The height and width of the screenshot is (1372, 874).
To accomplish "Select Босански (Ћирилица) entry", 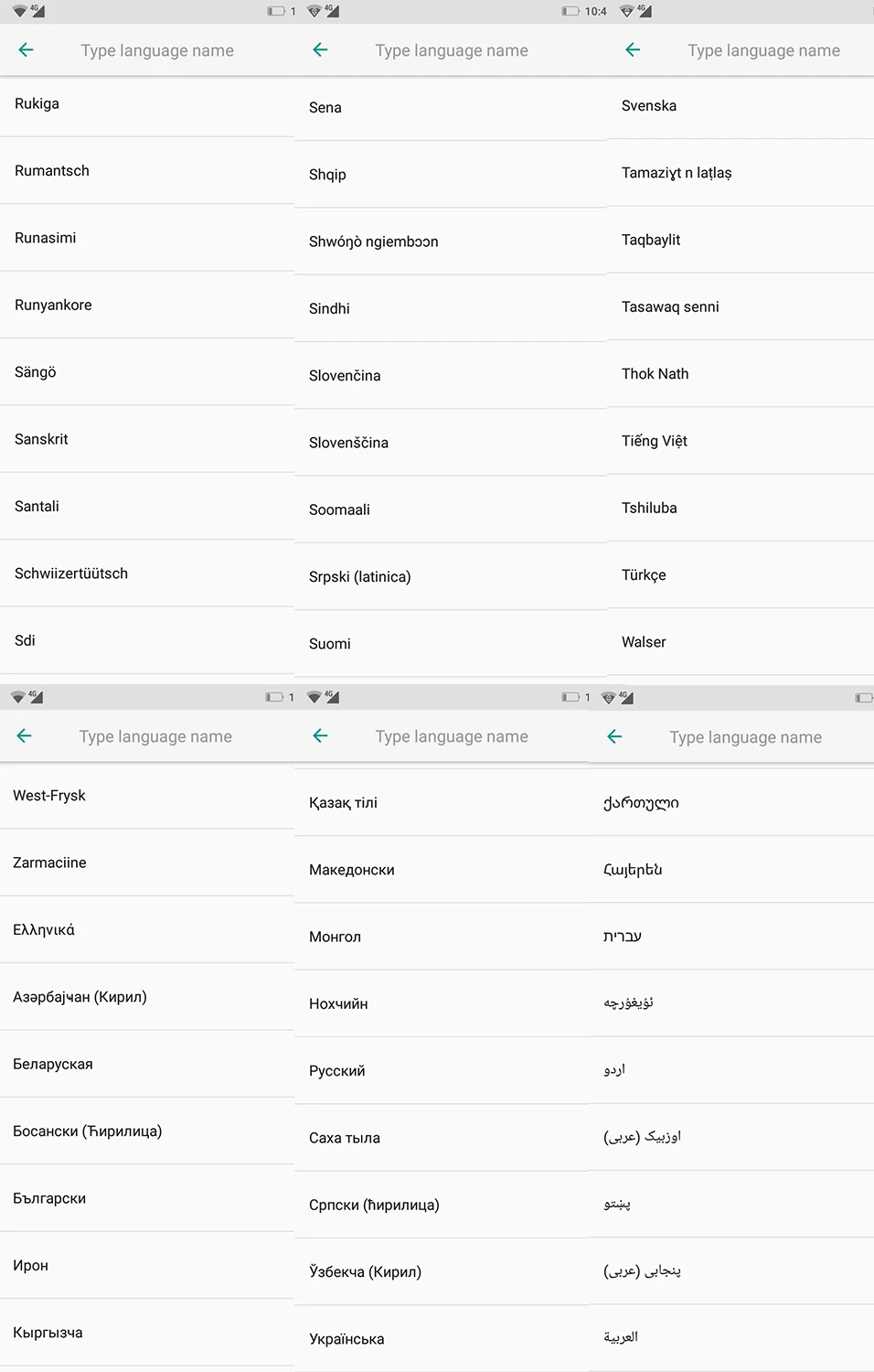I will [147, 1131].
